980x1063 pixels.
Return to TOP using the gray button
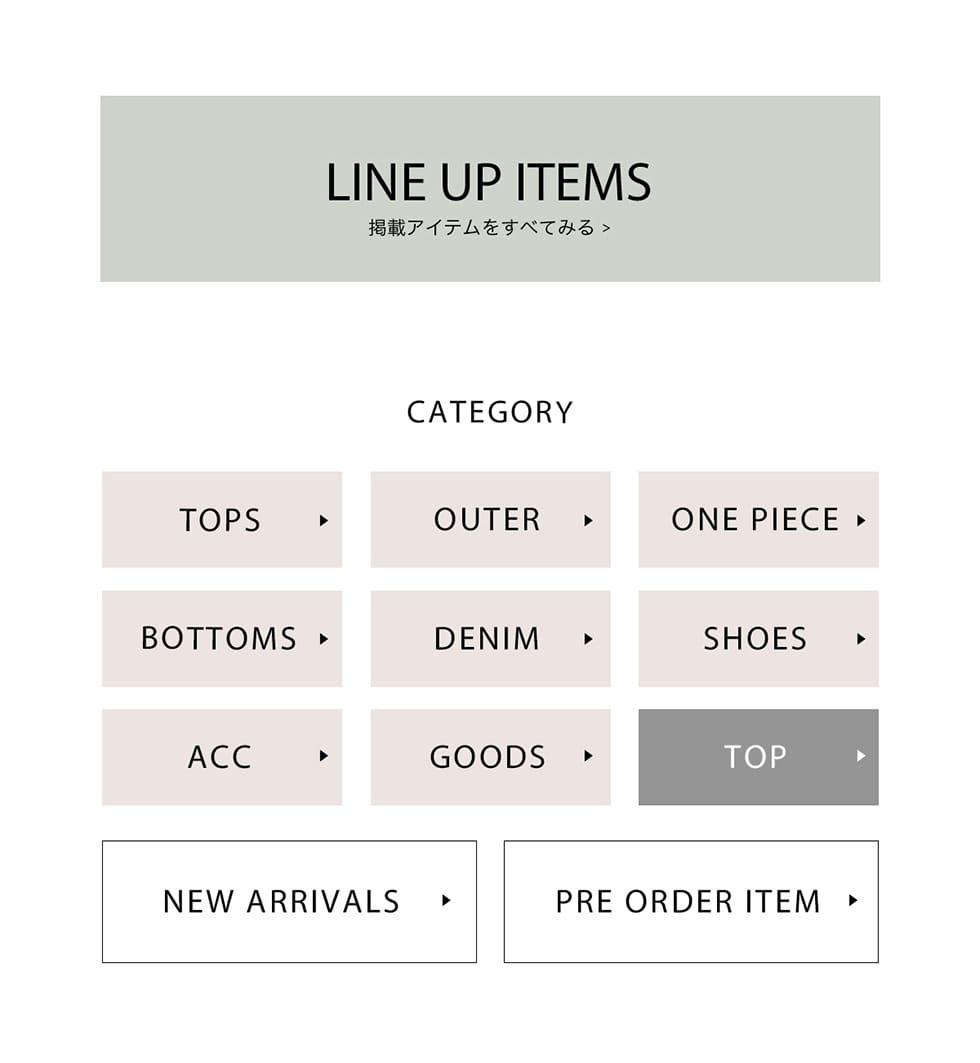(757, 757)
